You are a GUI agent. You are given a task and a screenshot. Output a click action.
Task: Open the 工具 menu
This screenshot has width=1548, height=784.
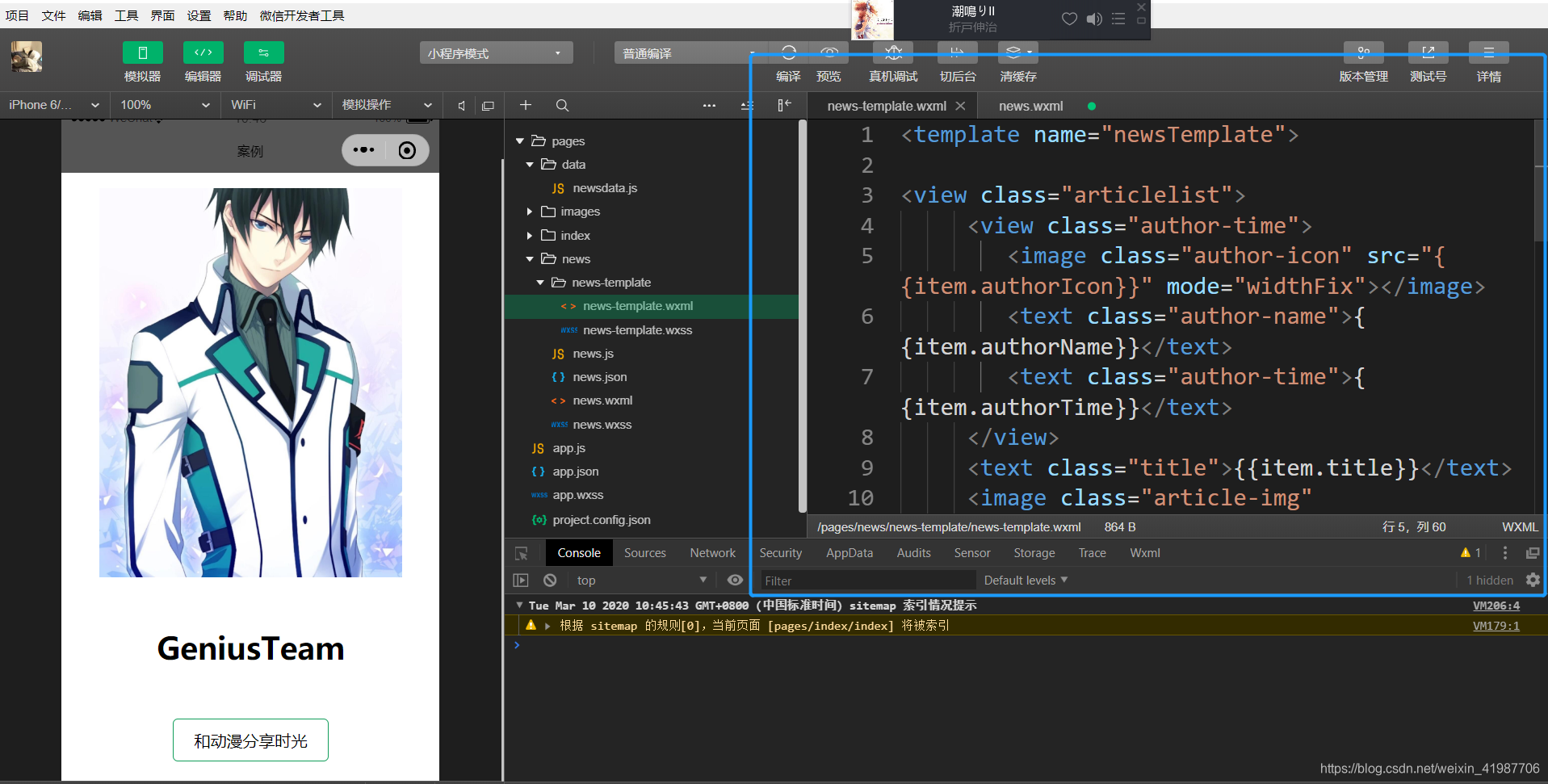(x=126, y=15)
